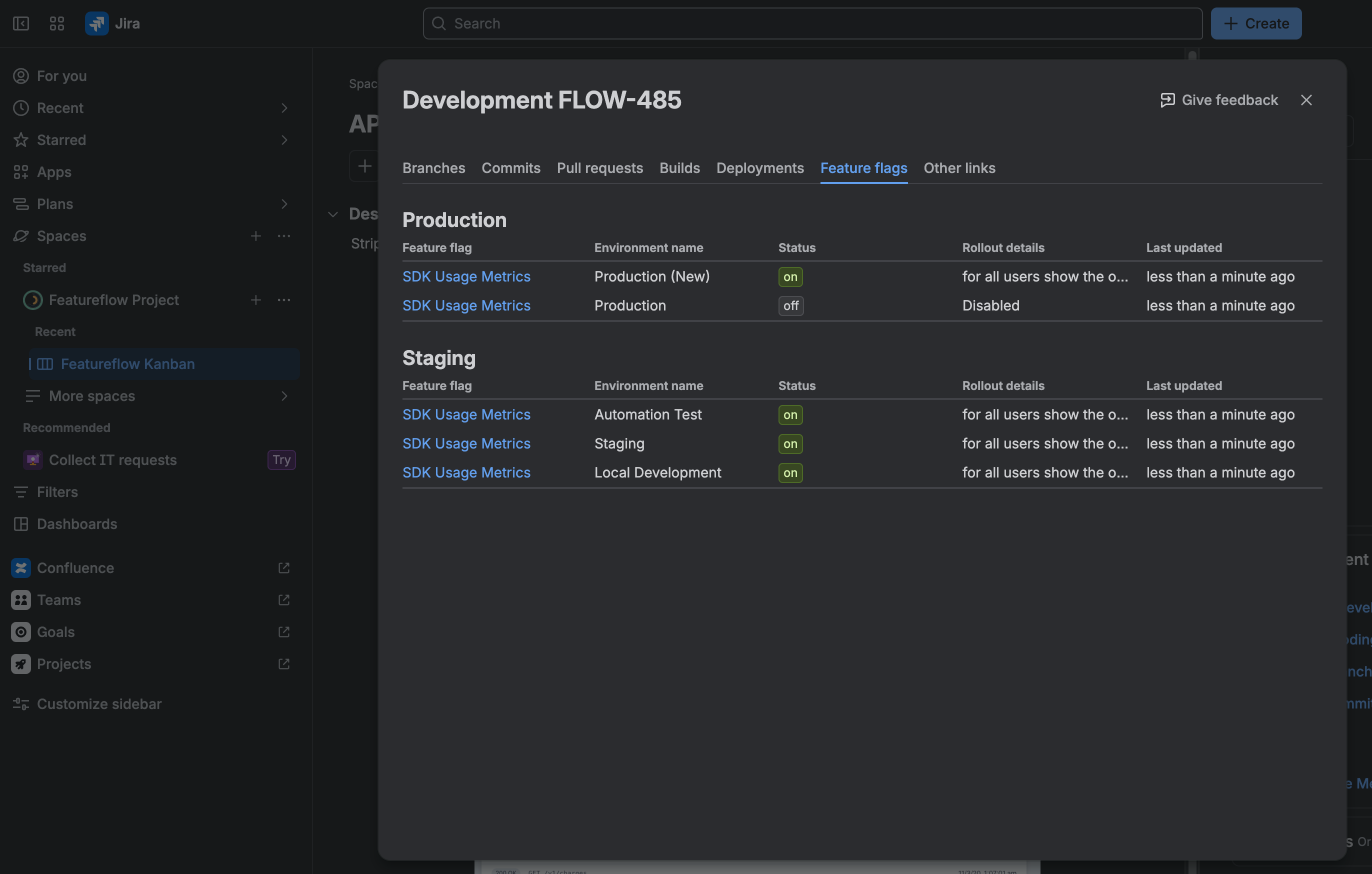Click the 'Staging' section heading
Viewport: 1372px width, 874px height.
pyautogui.click(x=438, y=358)
